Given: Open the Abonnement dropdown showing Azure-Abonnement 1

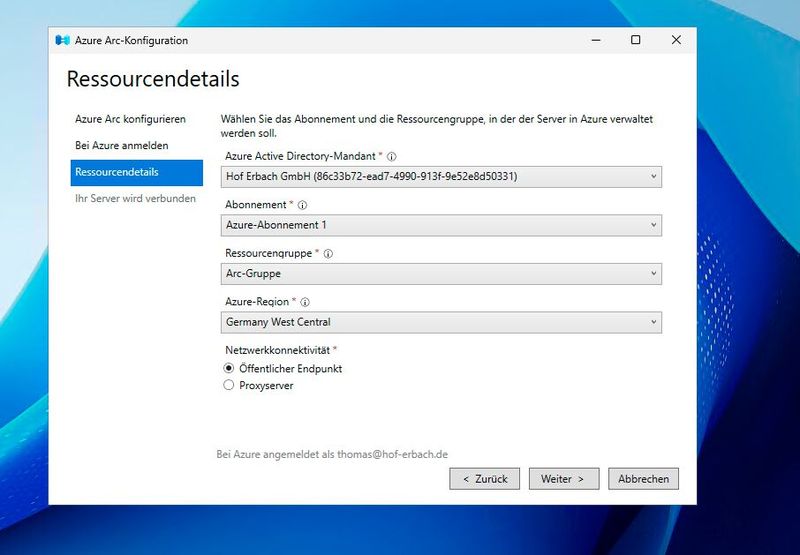Looking at the screenshot, I should tap(441, 225).
